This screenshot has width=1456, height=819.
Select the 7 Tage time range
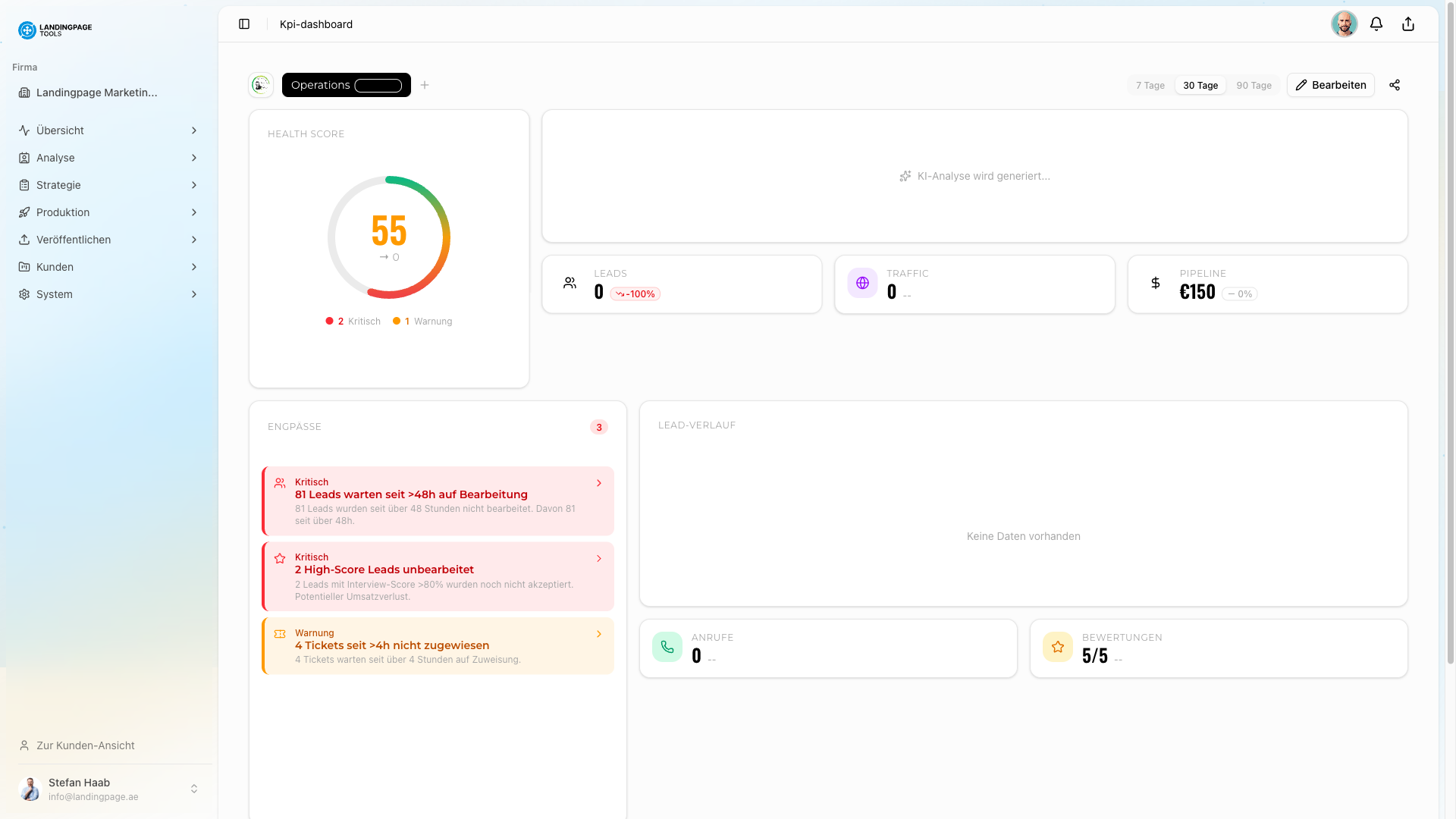click(1149, 85)
